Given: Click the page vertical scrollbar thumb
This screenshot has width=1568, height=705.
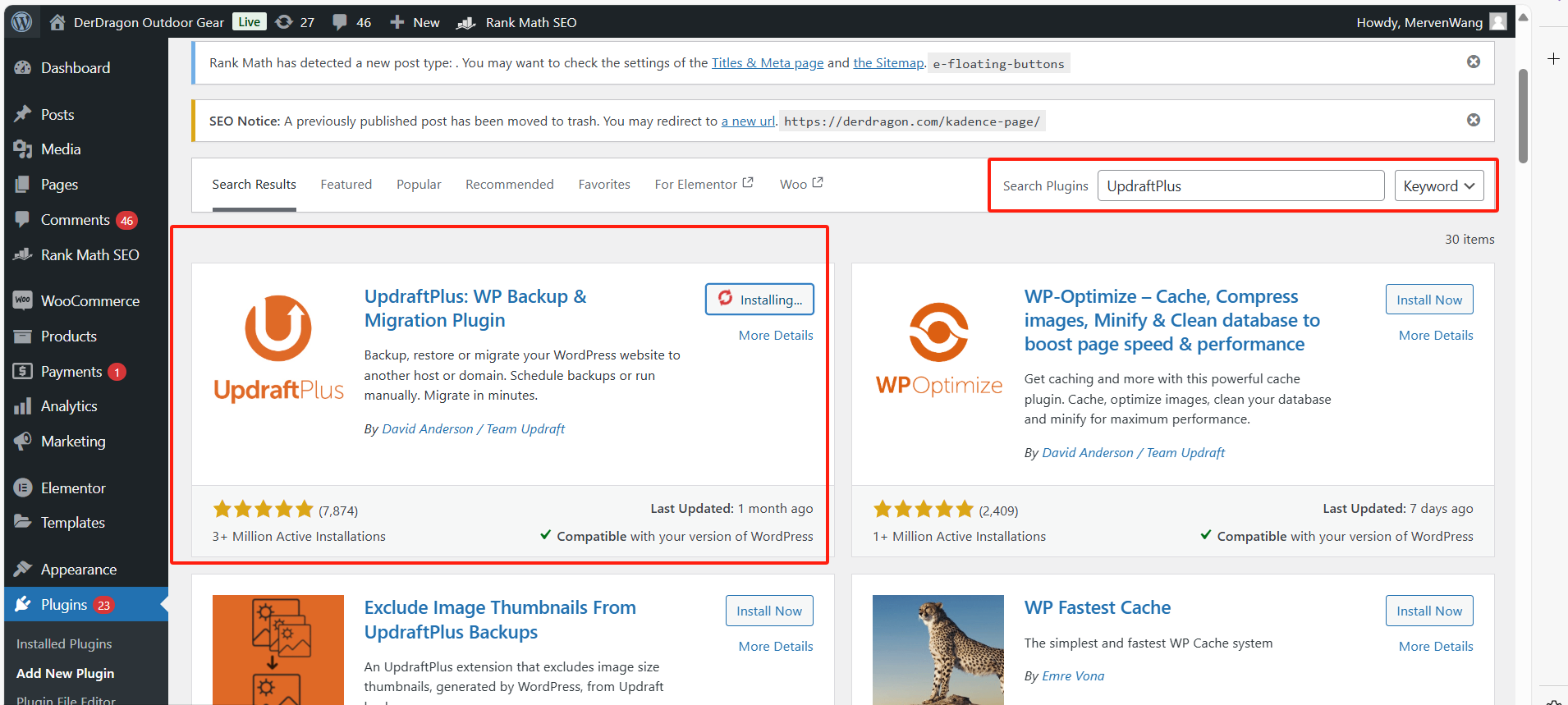Looking at the screenshot, I should [x=1523, y=115].
